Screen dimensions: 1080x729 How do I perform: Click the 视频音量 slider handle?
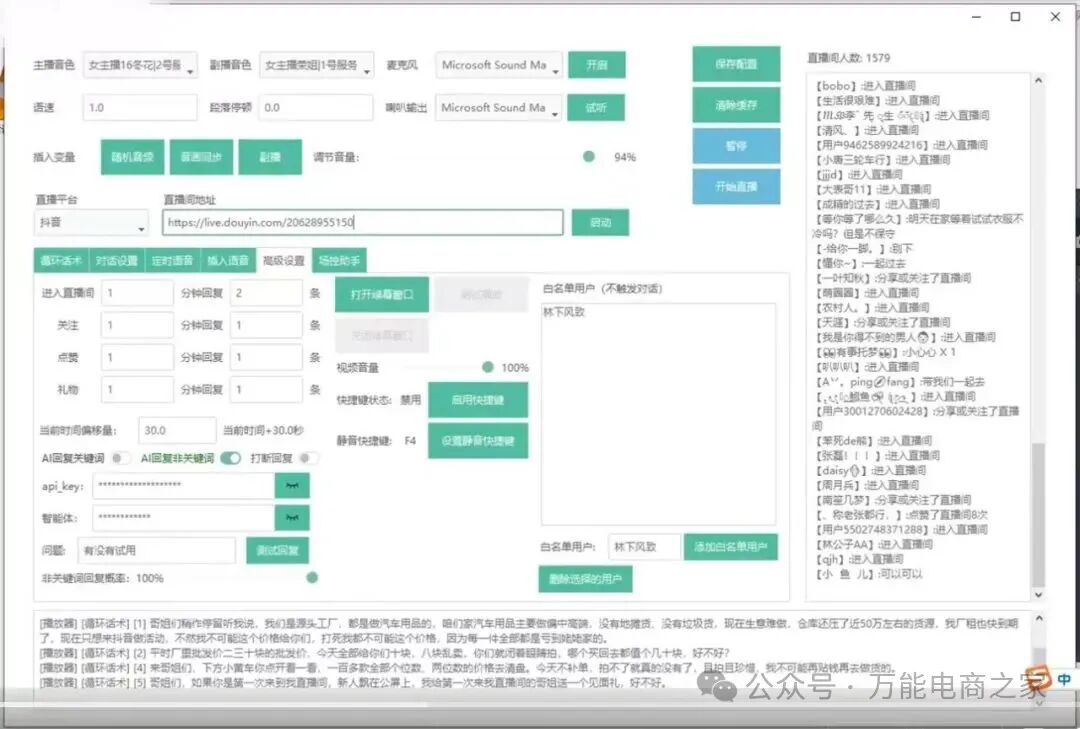488,367
